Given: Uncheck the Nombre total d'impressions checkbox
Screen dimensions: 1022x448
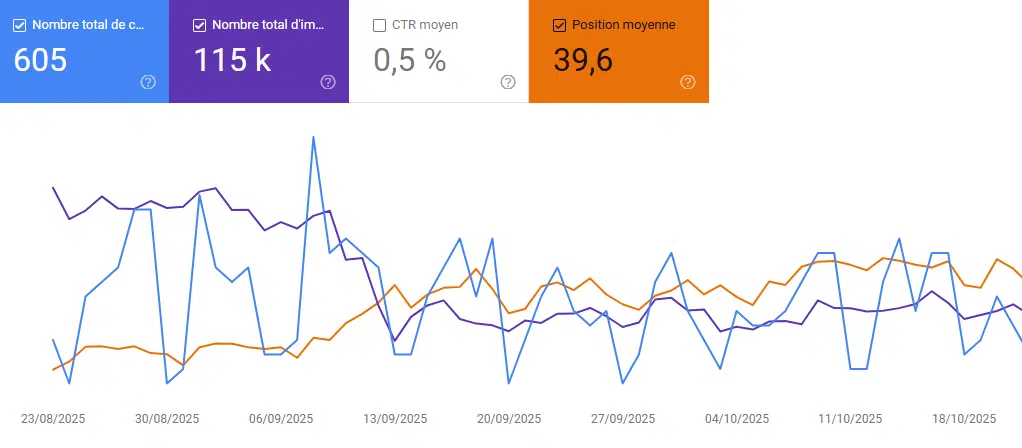Looking at the screenshot, I should pos(199,25).
